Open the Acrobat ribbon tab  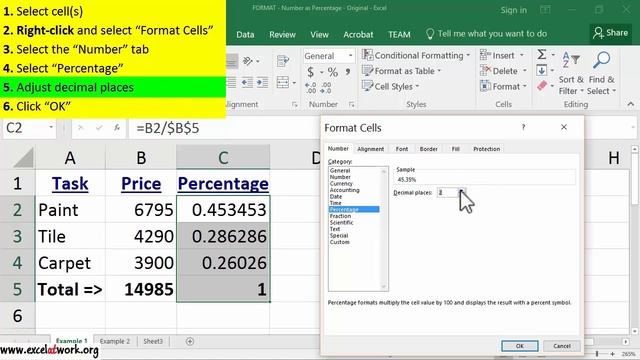tap(358, 35)
